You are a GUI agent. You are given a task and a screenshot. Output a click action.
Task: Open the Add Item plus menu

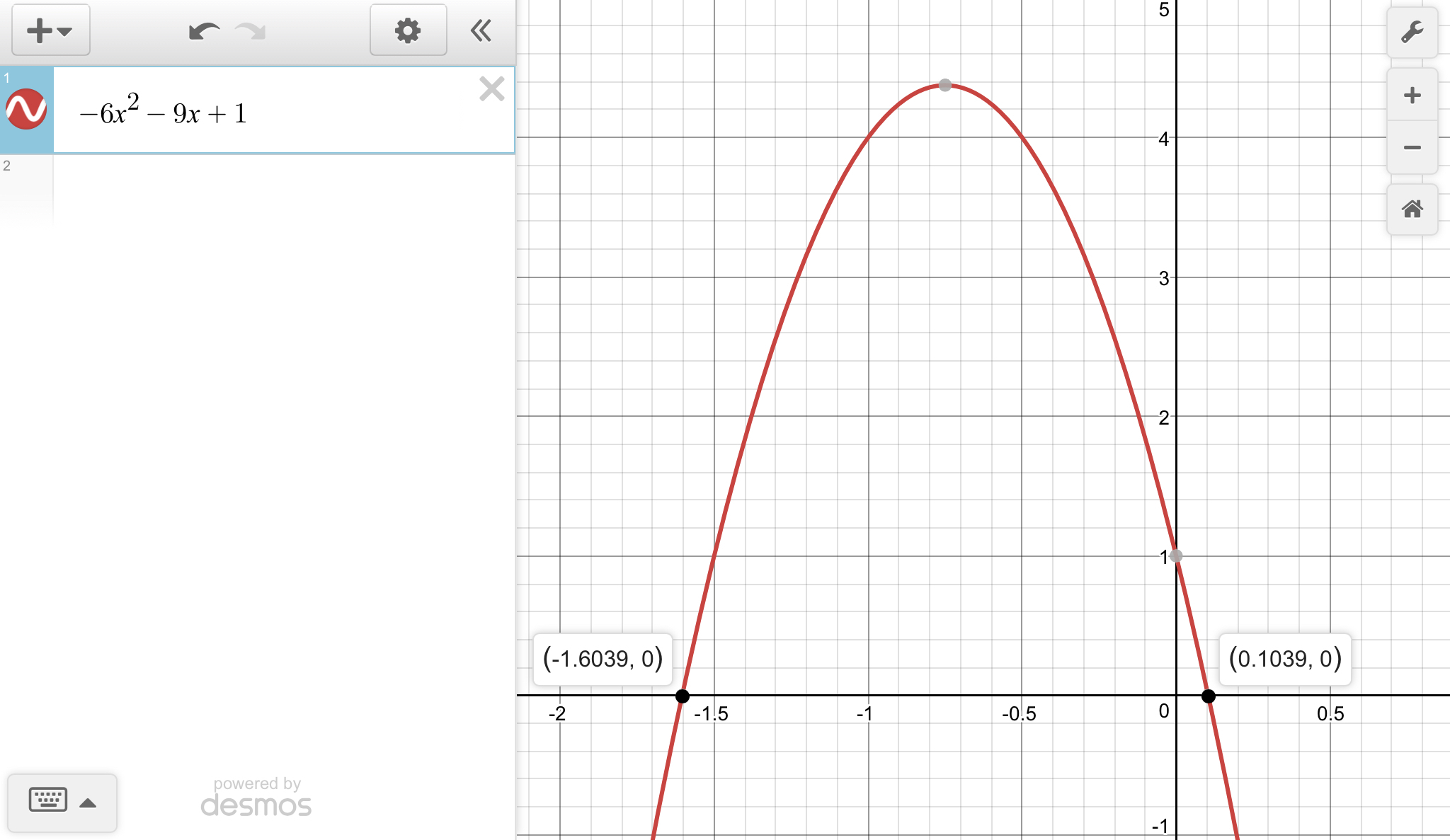pyautogui.click(x=50, y=30)
